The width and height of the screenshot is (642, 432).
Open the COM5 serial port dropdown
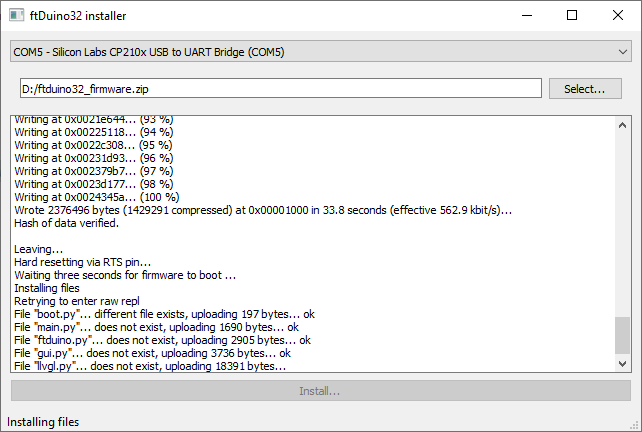pyautogui.click(x=321, y=52)
